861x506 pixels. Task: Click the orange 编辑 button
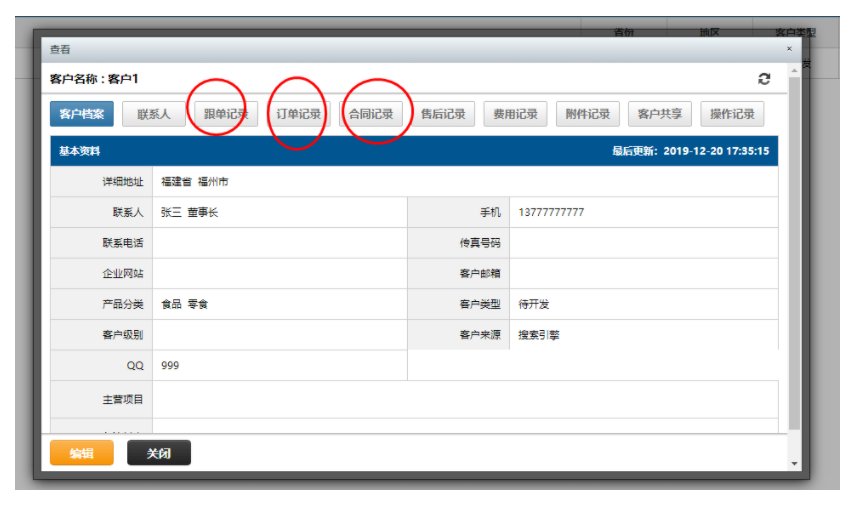coord(82,453)
